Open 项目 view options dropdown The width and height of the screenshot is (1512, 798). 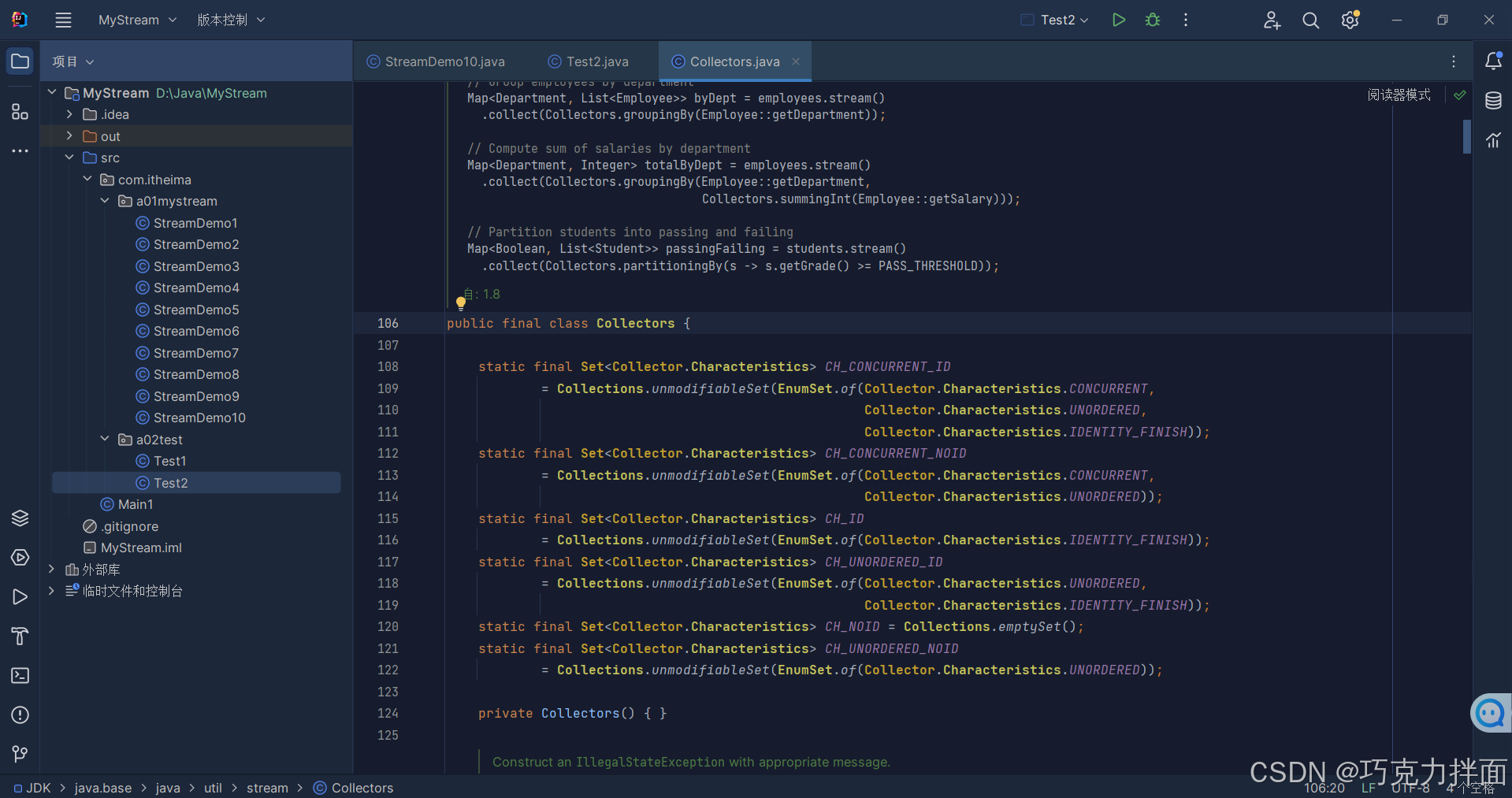(x=73, y=61)
